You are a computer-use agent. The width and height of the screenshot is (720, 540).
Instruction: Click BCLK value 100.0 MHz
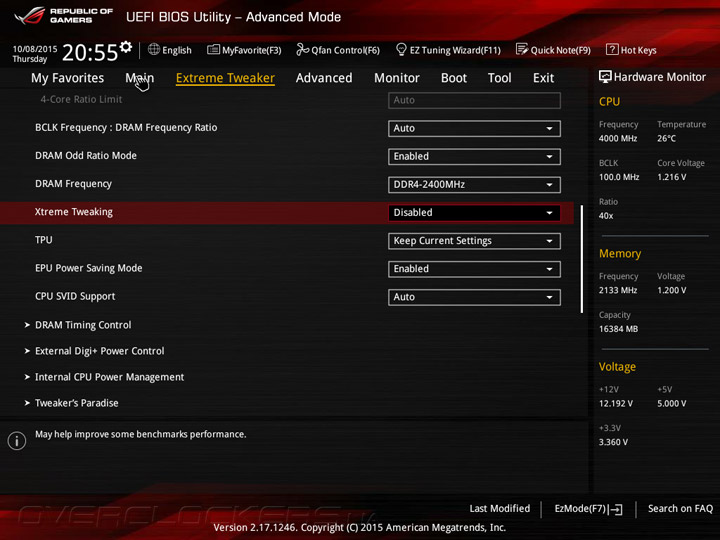pos(619,177)
